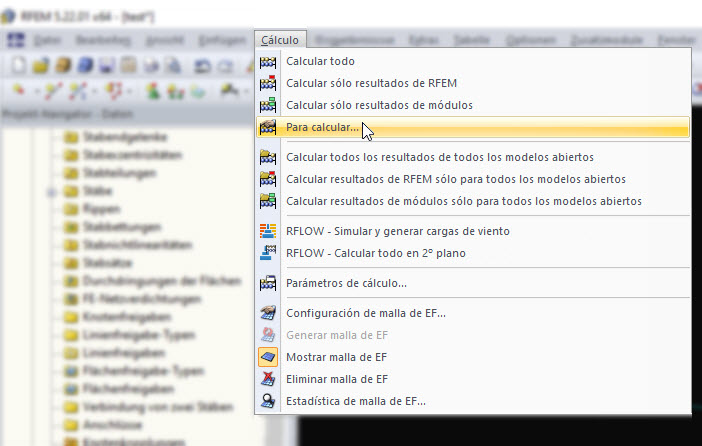
Task: Open the Para calcular... dialog entry
Action: click(473, 127)
